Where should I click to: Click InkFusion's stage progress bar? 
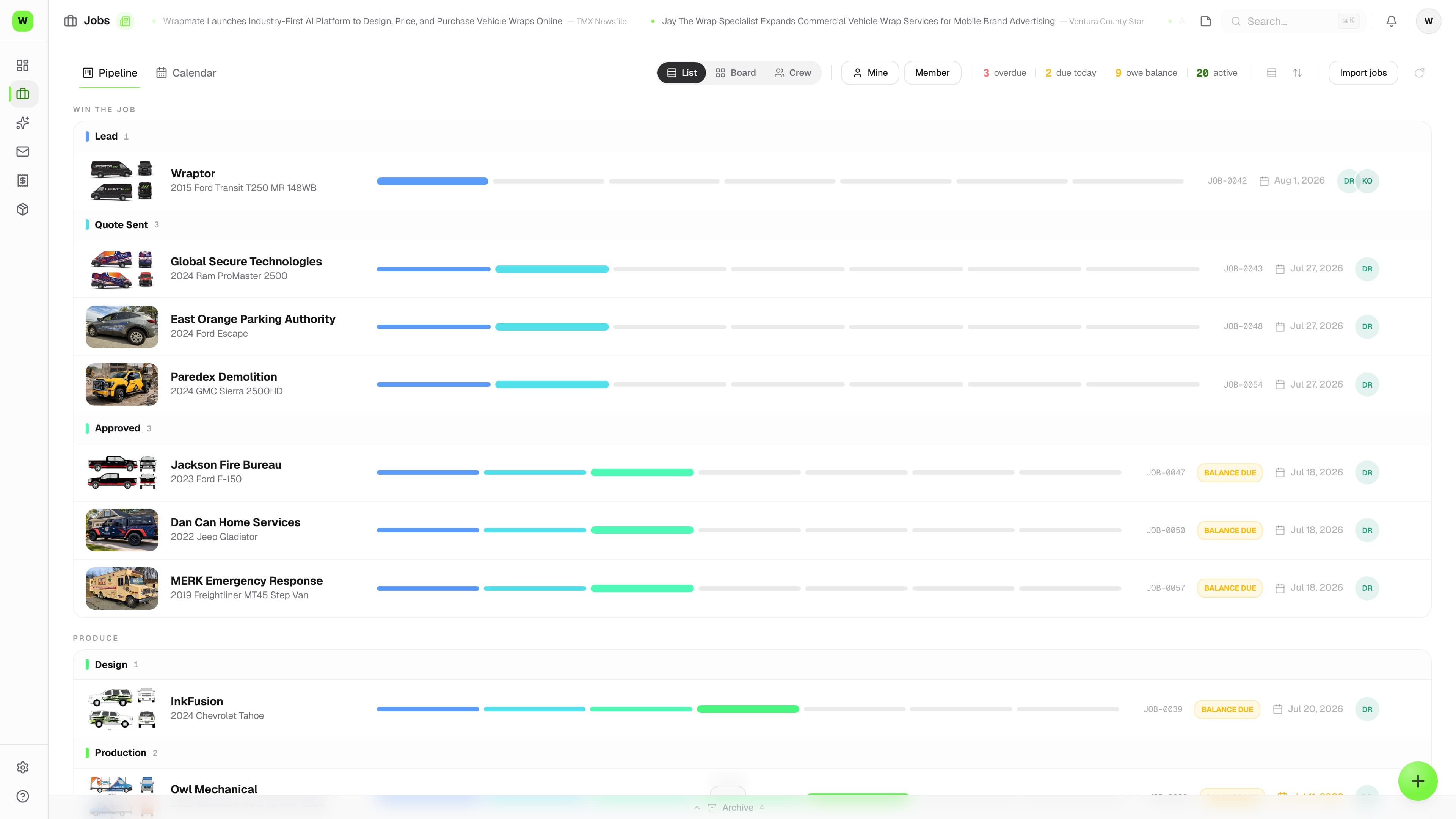coord(748,709)
